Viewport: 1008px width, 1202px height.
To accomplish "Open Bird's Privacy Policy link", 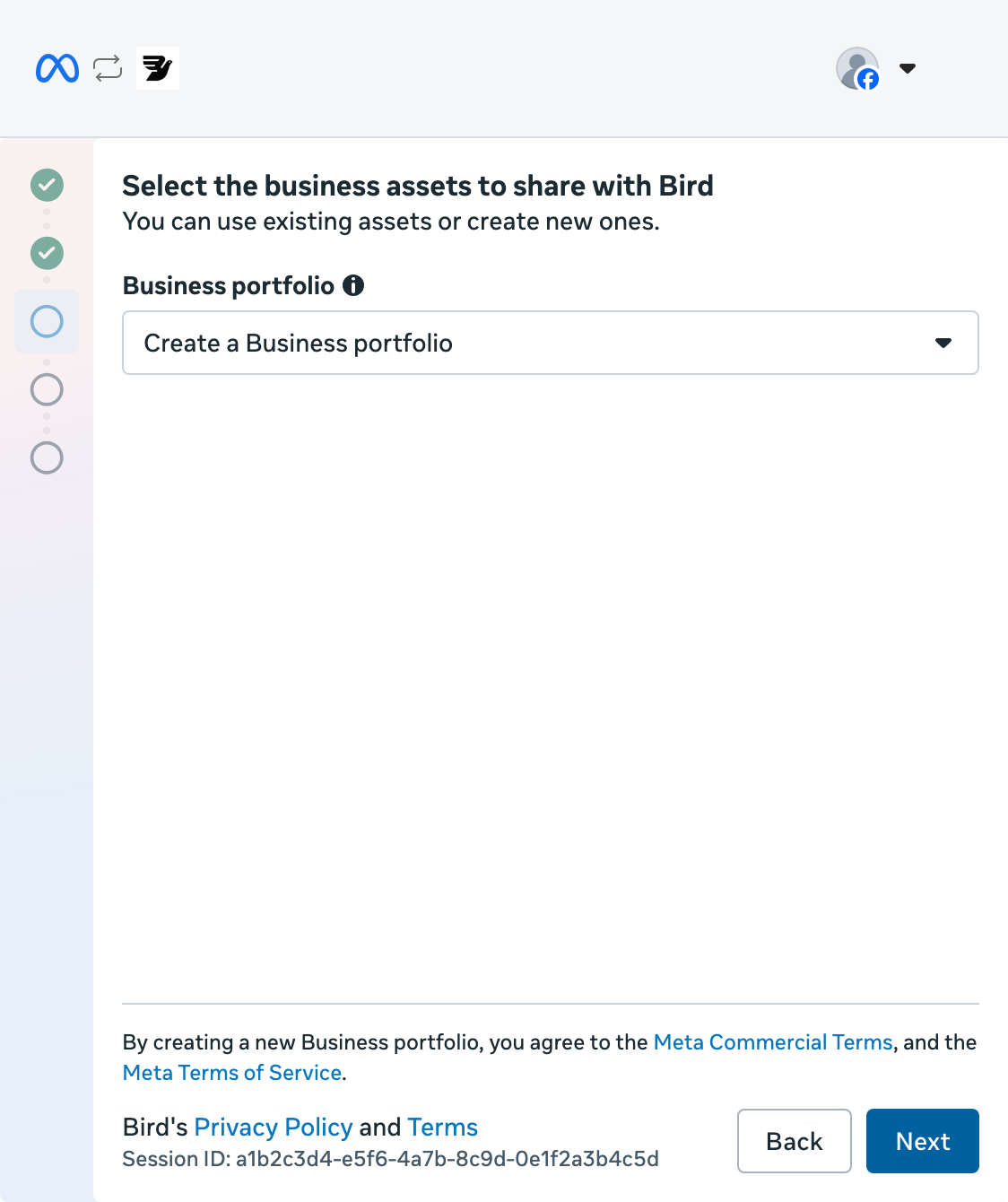I will pyautogui.click(x=274, y=1127).
